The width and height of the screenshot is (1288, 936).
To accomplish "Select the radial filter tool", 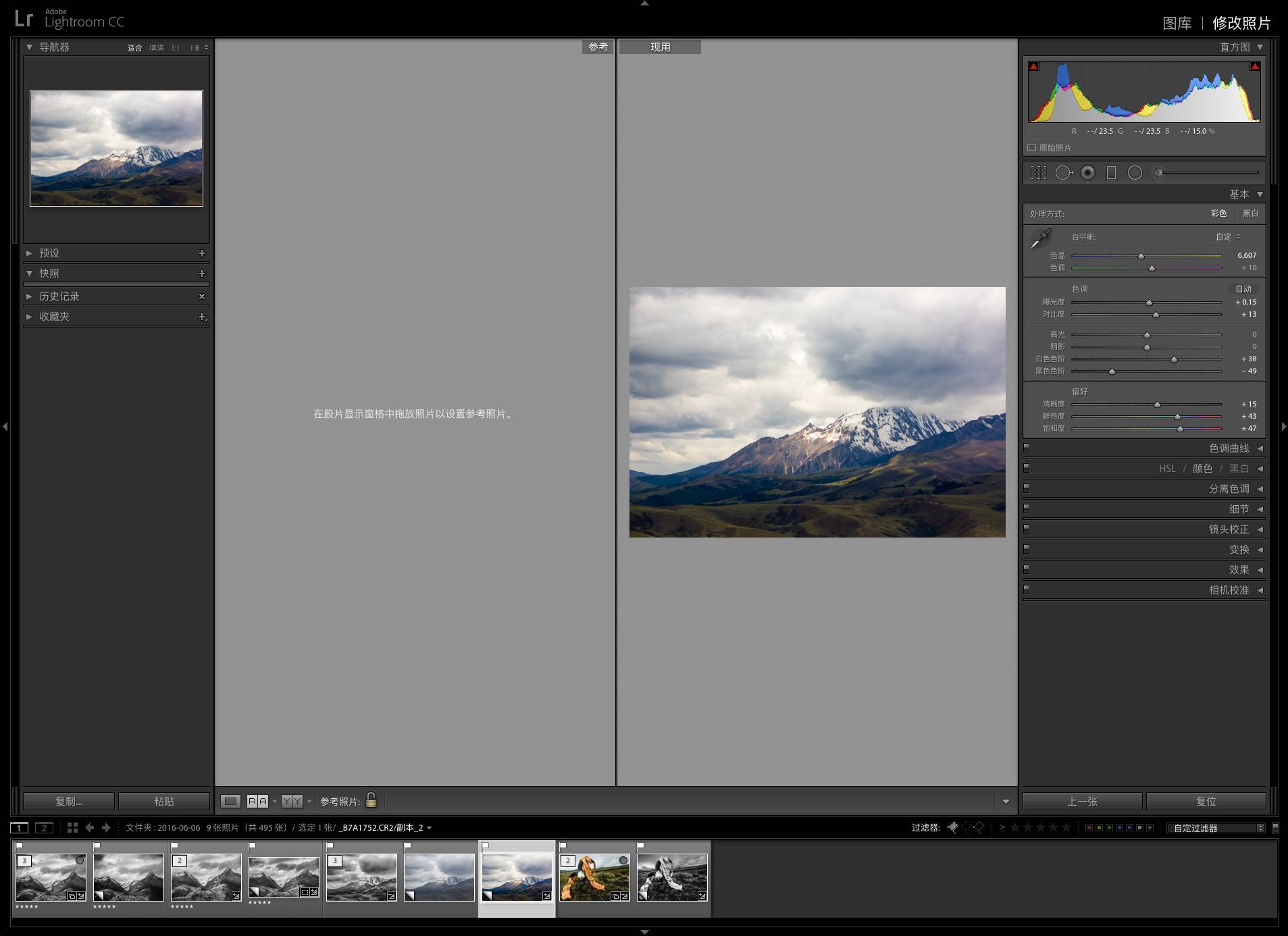I will pyautogui.click(x=1135, y=173).
